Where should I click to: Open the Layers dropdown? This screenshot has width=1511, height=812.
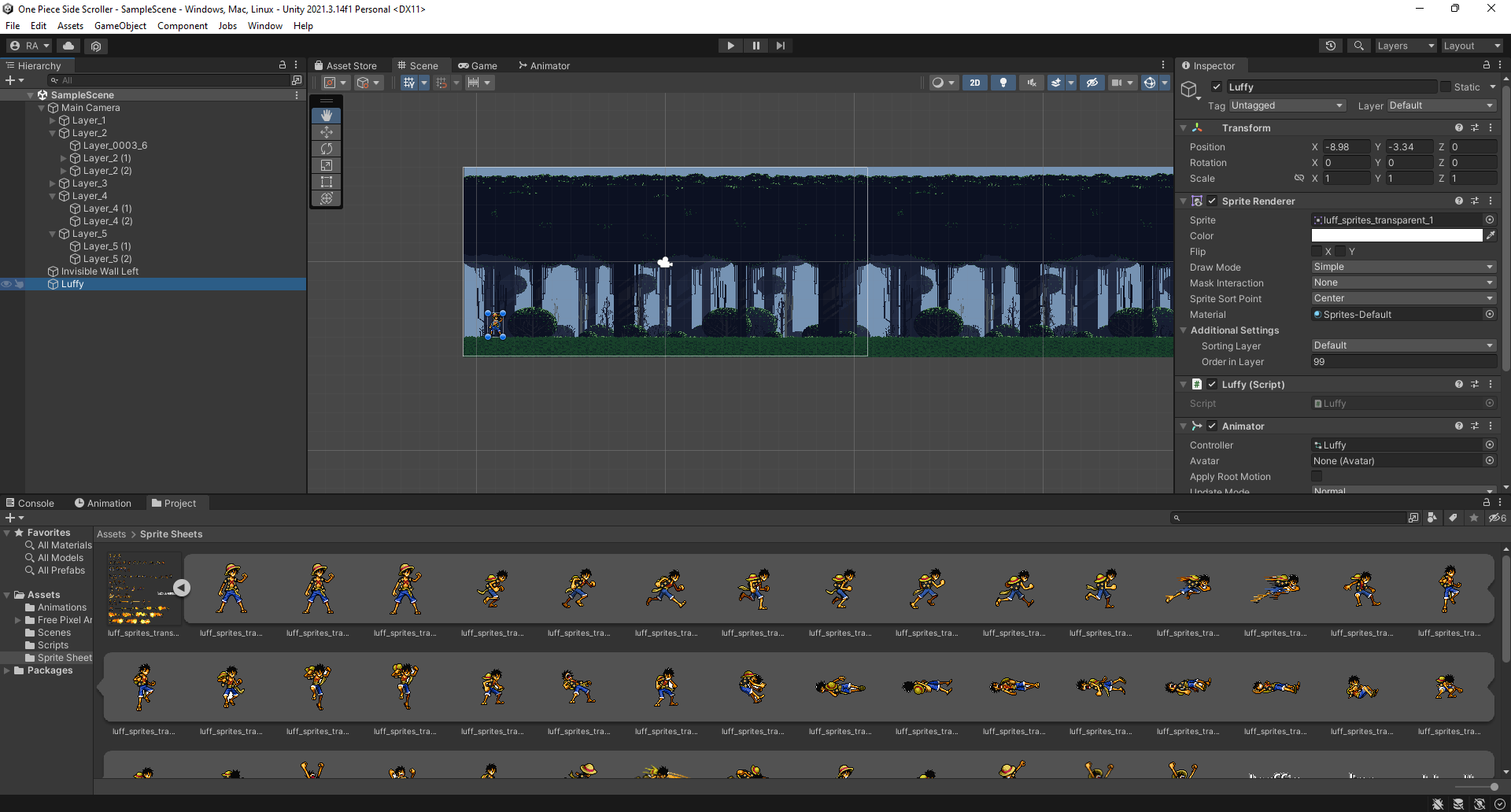pos(1406,46)
